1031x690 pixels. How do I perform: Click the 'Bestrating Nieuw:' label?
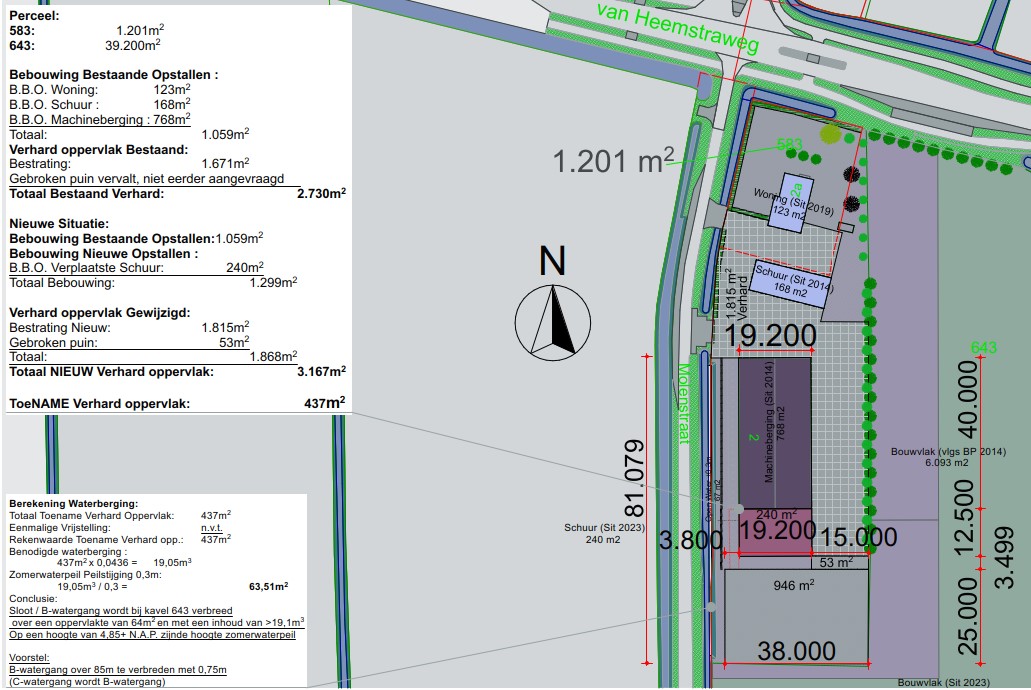coord(60,328)
